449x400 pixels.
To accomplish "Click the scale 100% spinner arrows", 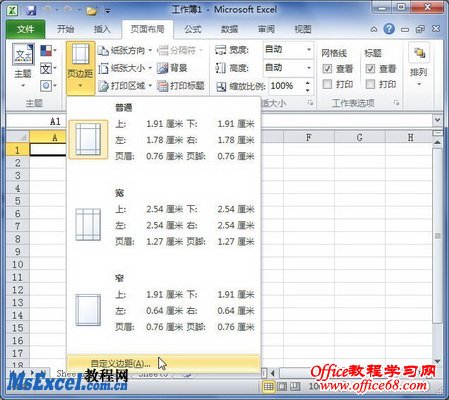I will click(x=308, y=86).
